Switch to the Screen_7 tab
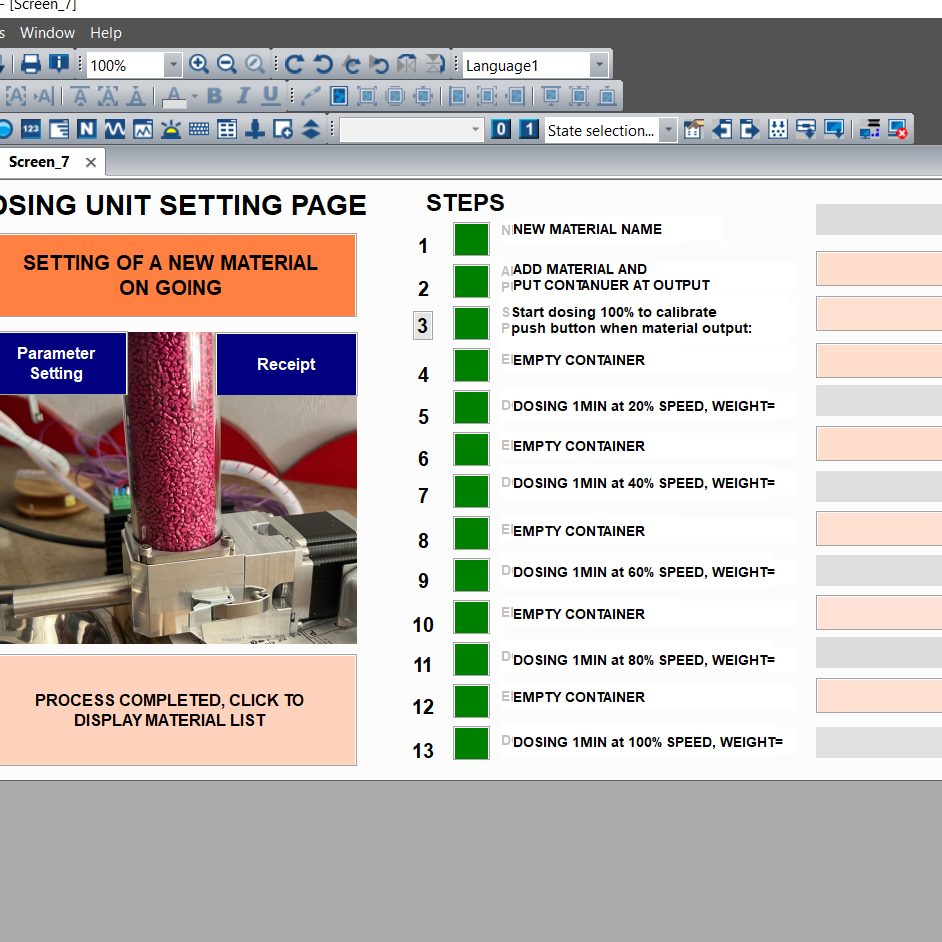The image size is (942, 942). coord(39,161)
